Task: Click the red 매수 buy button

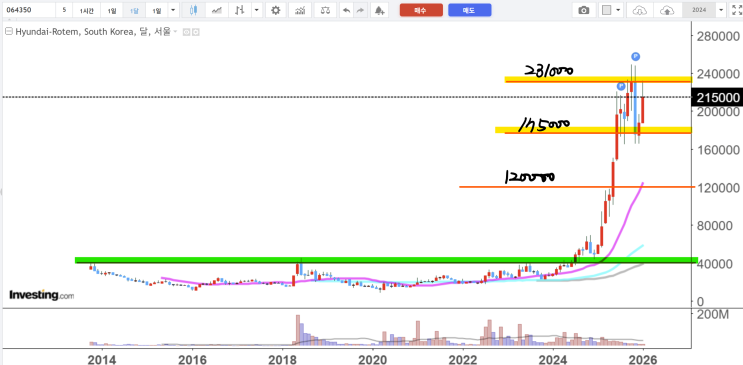Action: (421, 10)
